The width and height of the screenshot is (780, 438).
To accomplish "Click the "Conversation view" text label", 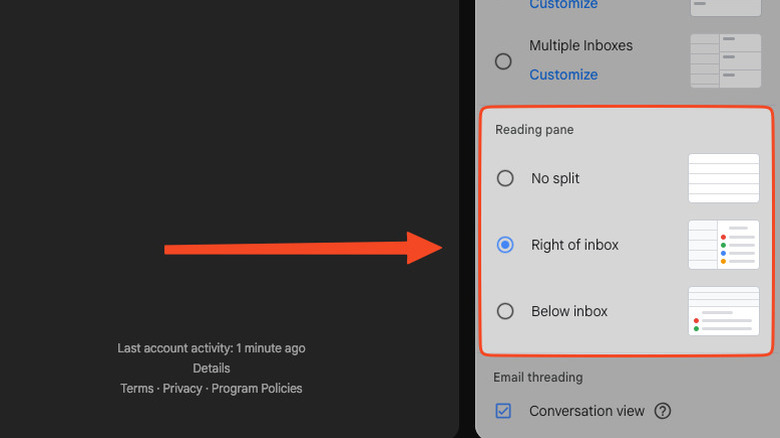I will (x=586, y=411).
